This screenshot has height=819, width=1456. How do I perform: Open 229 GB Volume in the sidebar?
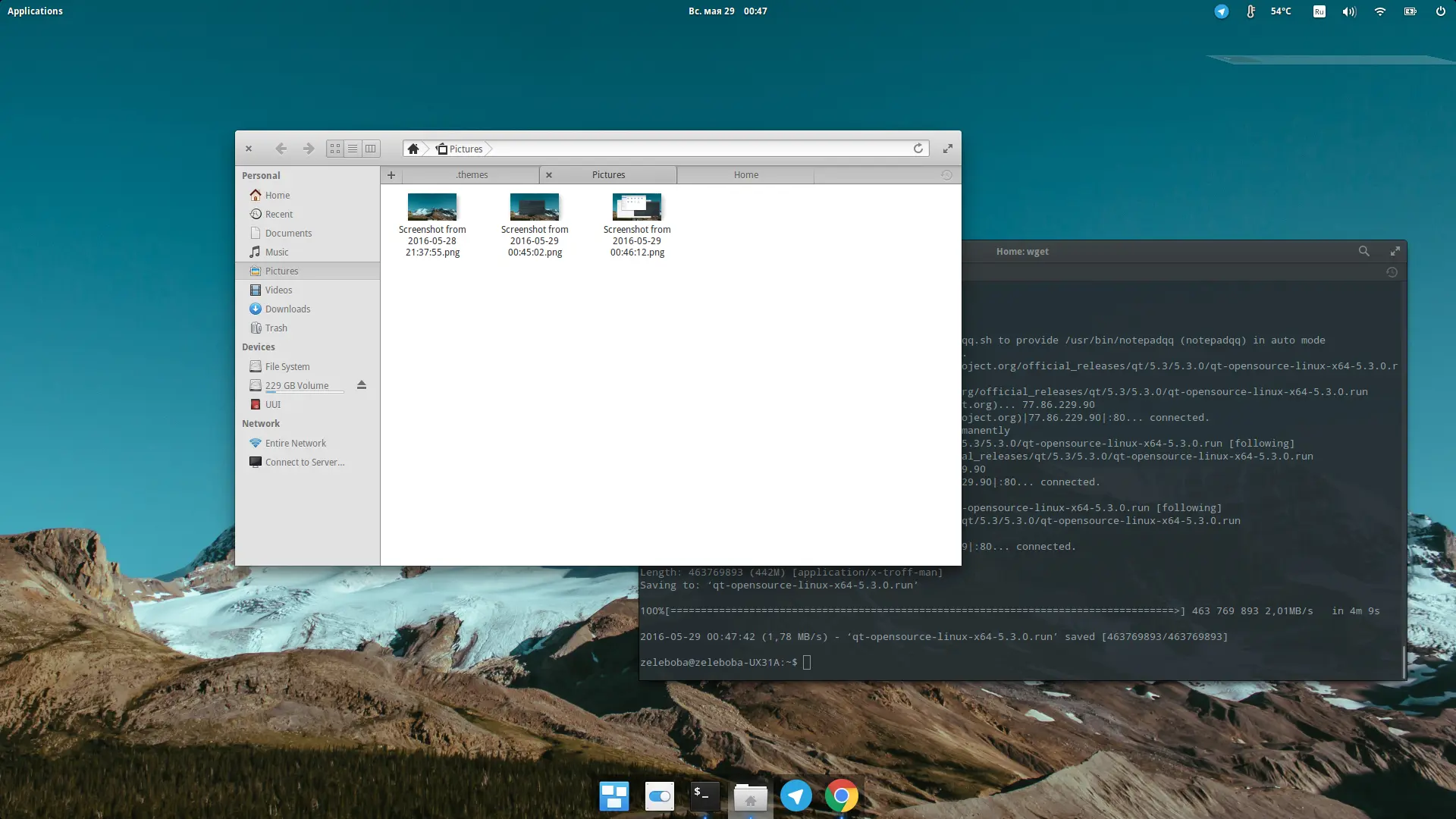click(297, 386)
